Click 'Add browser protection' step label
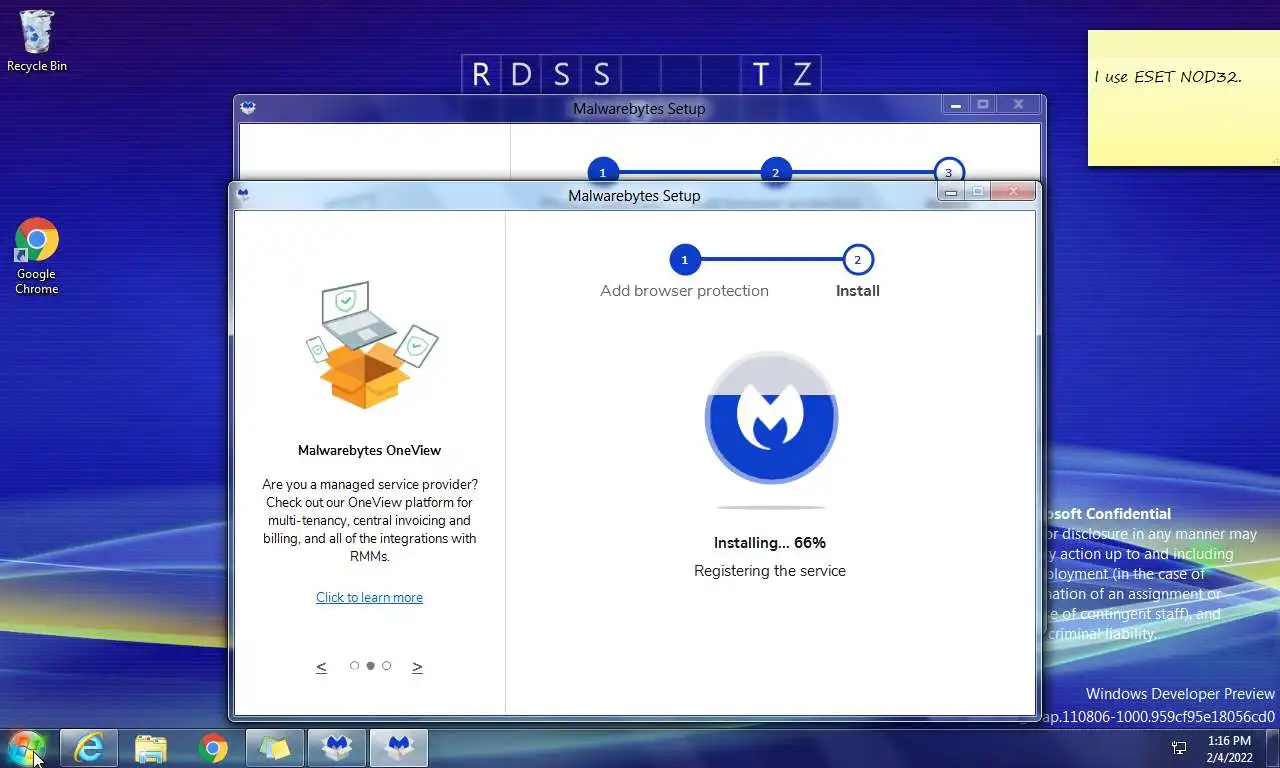Image resolution: width=1280 pixels, height=768 pixels. 684,291
